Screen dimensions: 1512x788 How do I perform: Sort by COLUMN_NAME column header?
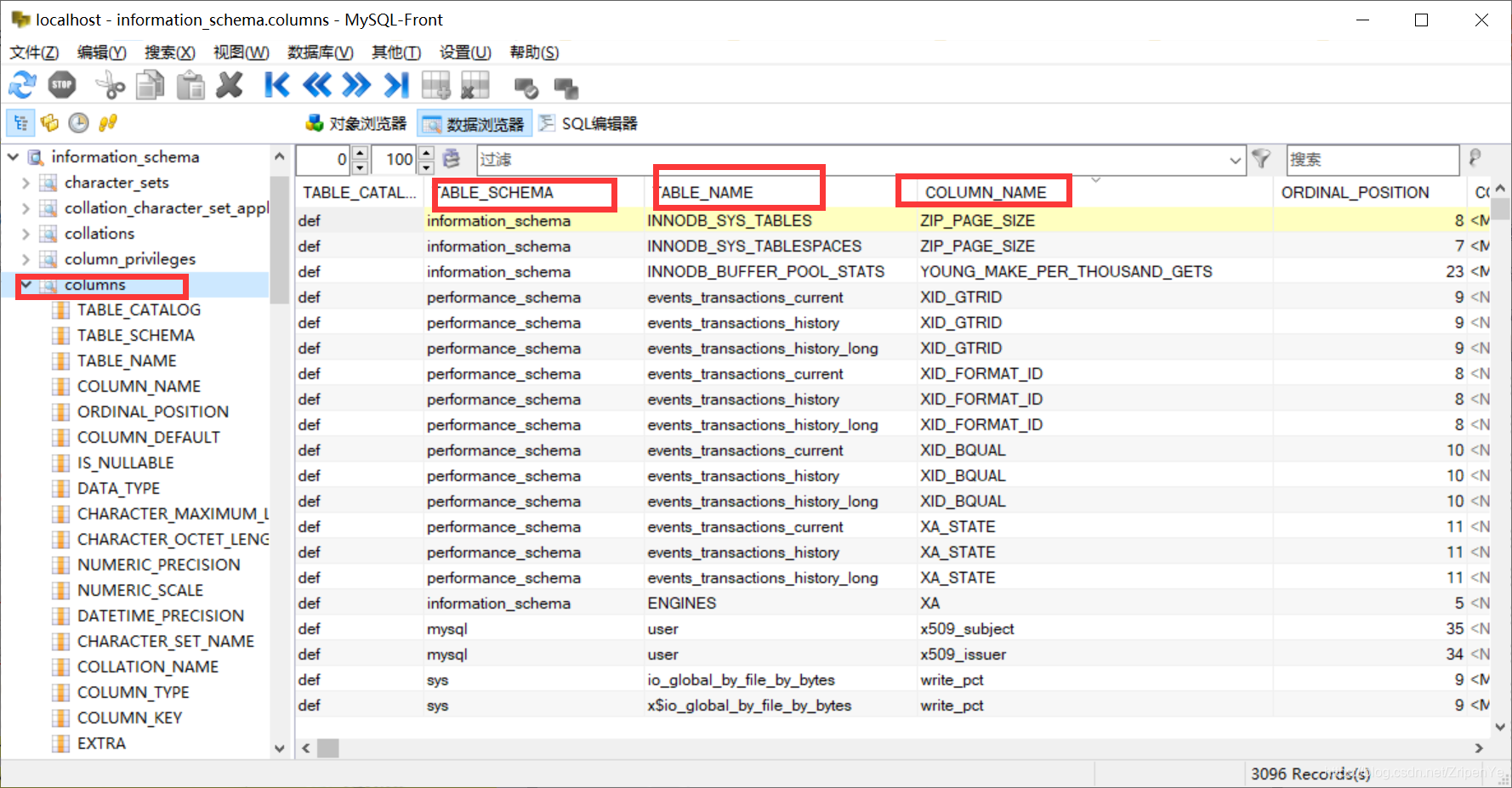pyautogui.click(x=1094, y=193)
